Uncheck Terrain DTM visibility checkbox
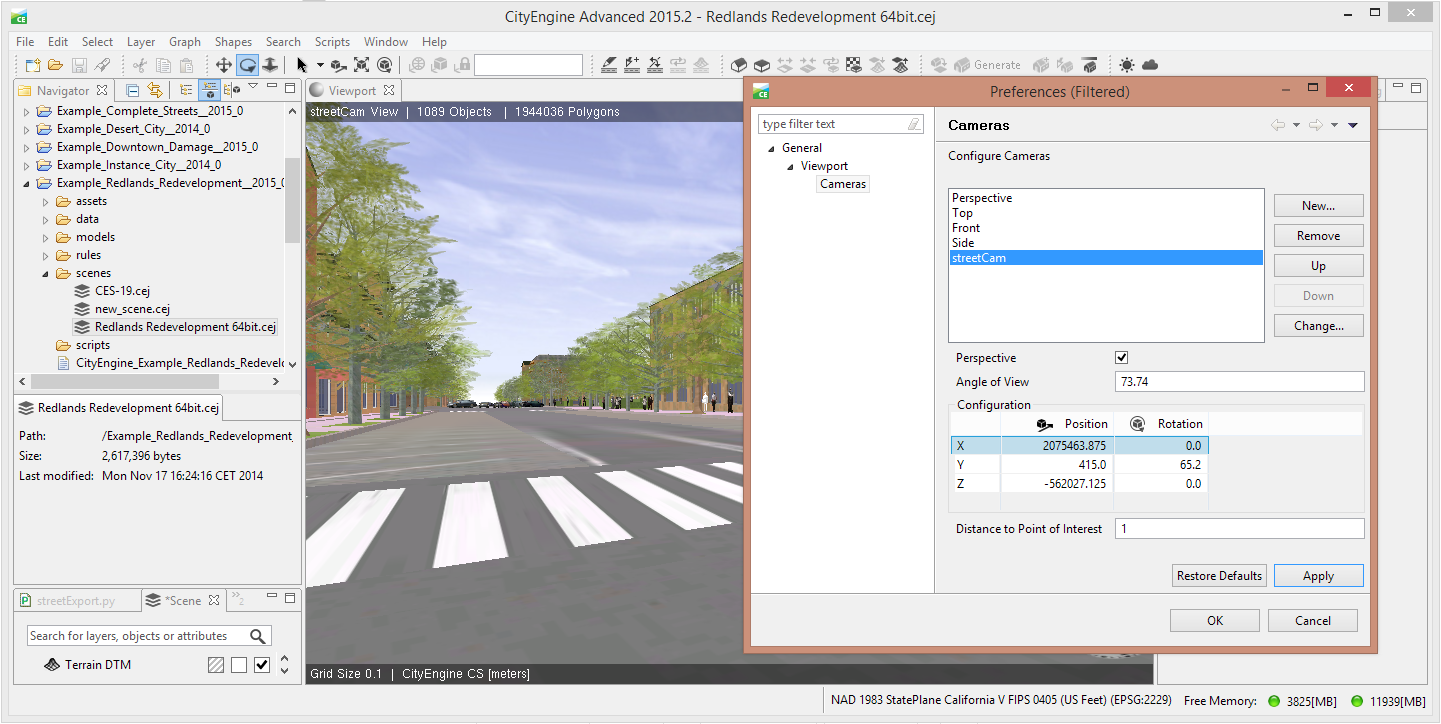 [x=262, y=665]
